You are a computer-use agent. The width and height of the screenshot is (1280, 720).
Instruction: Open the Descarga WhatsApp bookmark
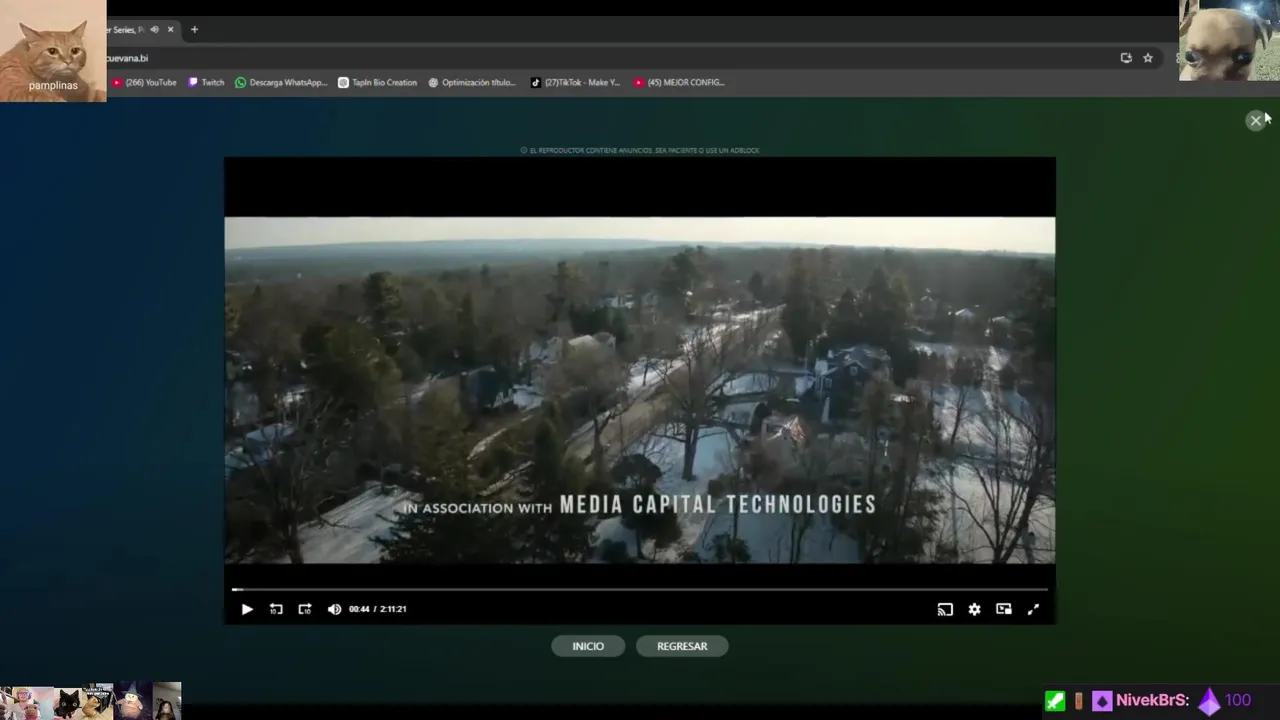pyautogui.click(x=281, y=83)
